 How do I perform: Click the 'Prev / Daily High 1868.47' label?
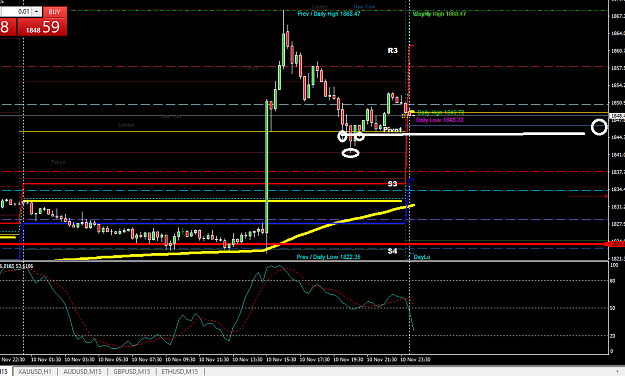click(x=329, y=14)
